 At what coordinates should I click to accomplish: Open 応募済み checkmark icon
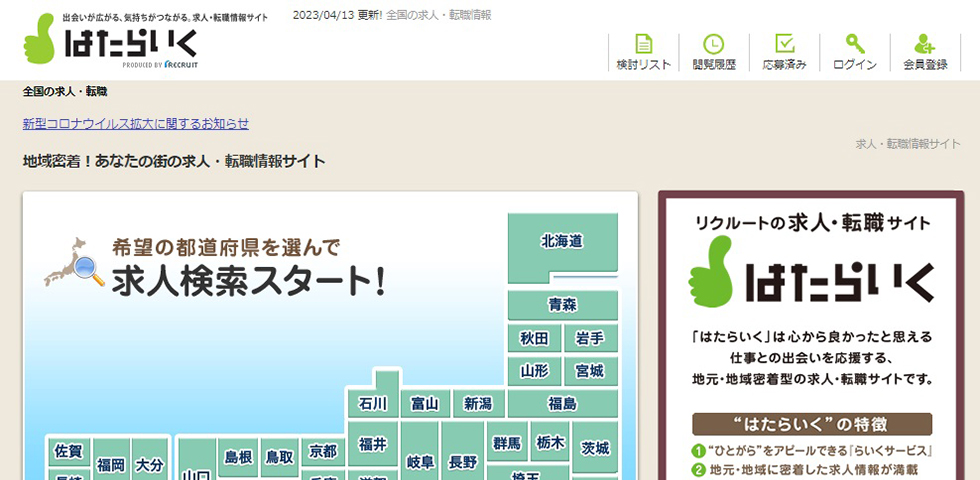[784, 44]
